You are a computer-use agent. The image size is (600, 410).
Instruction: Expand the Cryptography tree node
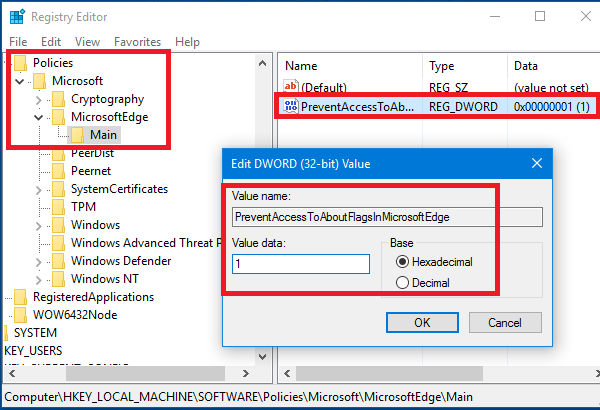38,100
